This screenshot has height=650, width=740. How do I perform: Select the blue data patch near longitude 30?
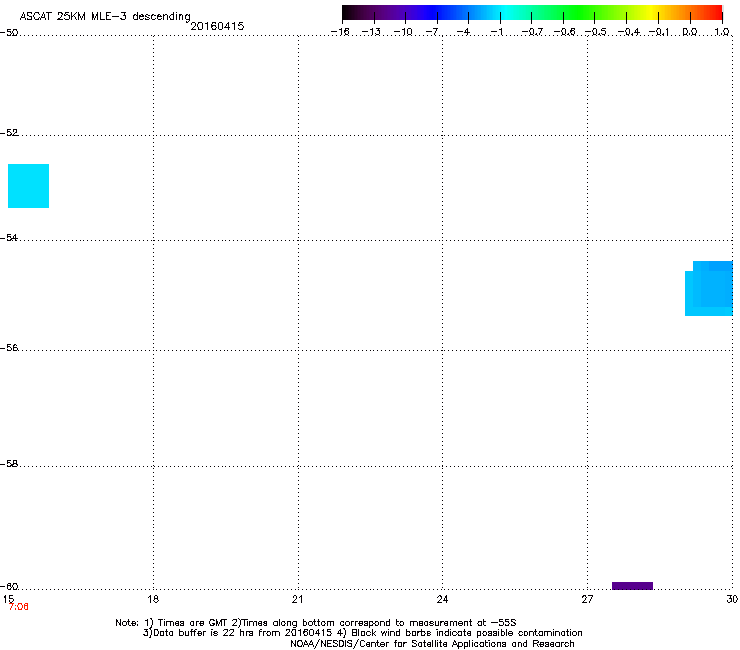(709, 288)
